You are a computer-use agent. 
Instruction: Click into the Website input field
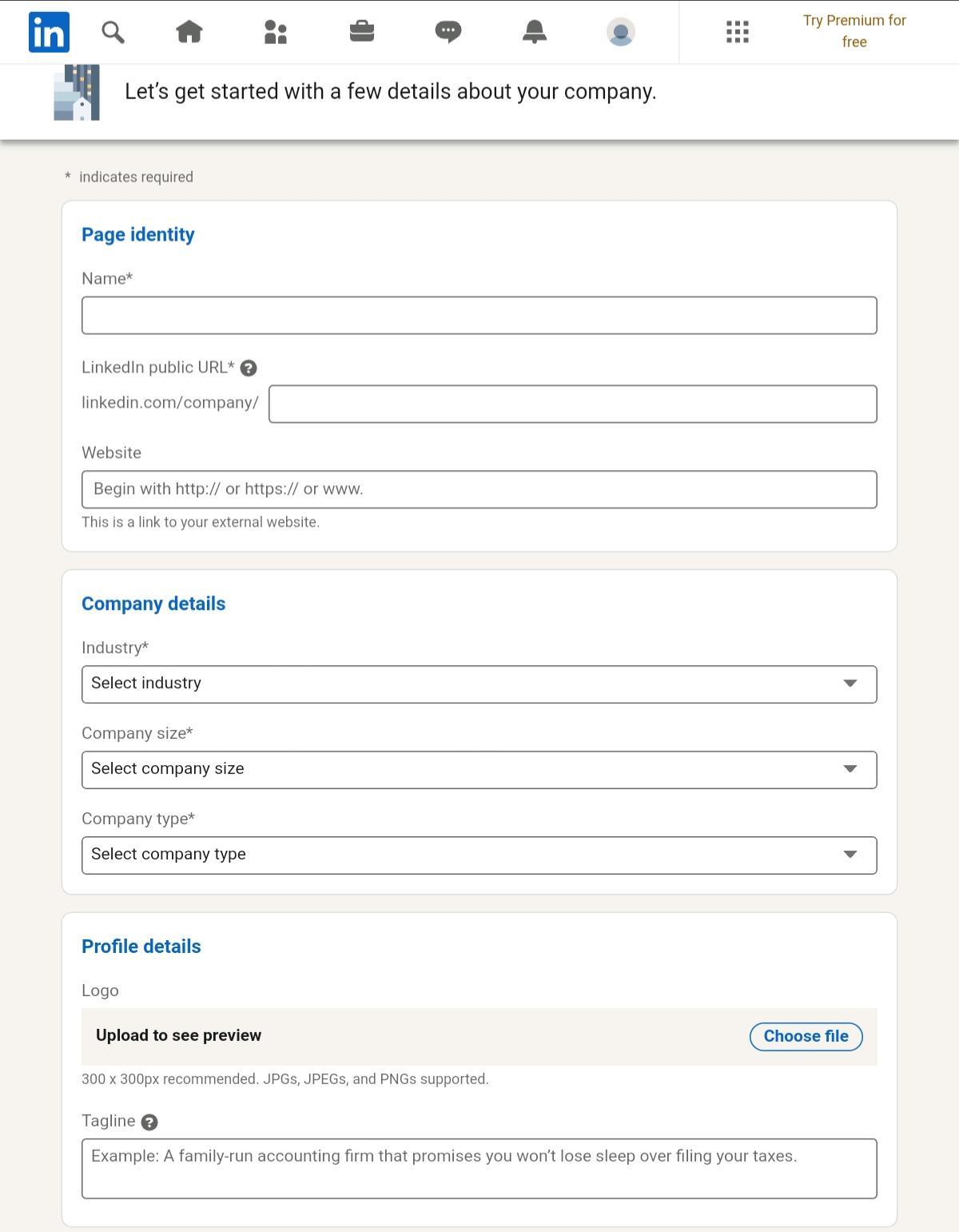click(479, 489)
